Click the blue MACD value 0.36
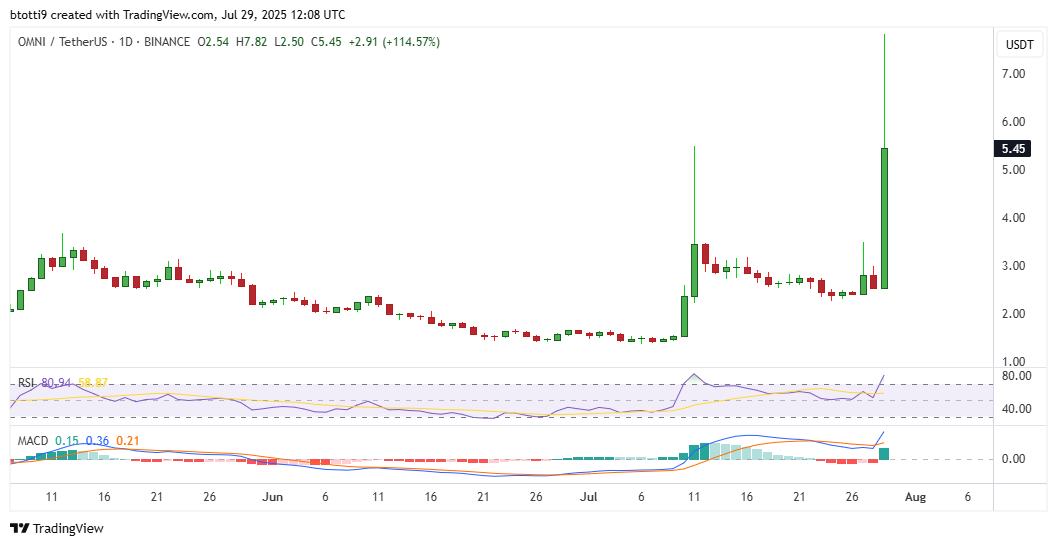1057x546 pixels. pyautogui.click(x=97, y=440)
